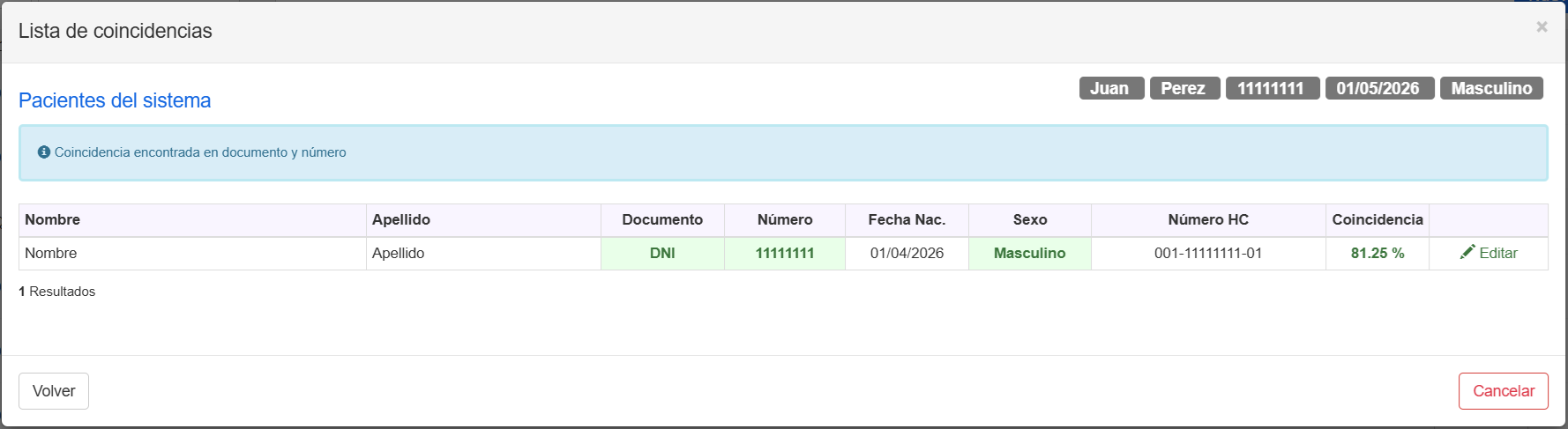This screenshot has height=429, width=1568.
Task: Click the Fecha Nac. column header
Action: click(907, 220)
